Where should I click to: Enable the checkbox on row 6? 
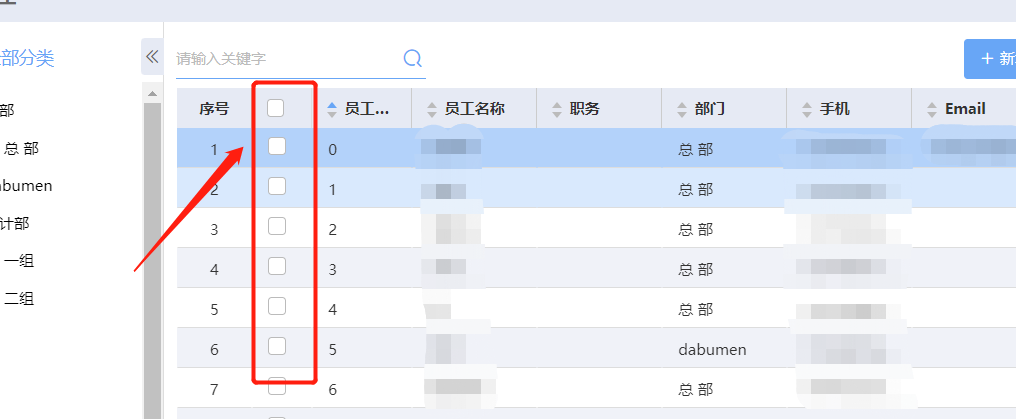click(277, 346)
